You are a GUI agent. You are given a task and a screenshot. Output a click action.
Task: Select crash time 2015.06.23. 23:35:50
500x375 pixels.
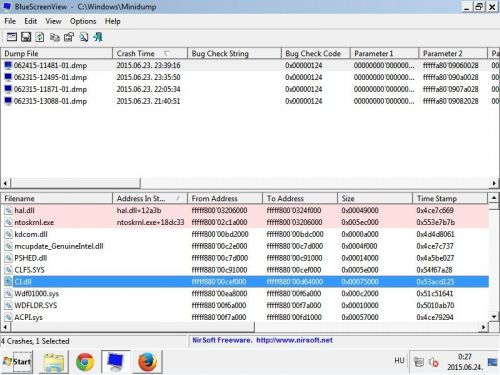(149, 77)
